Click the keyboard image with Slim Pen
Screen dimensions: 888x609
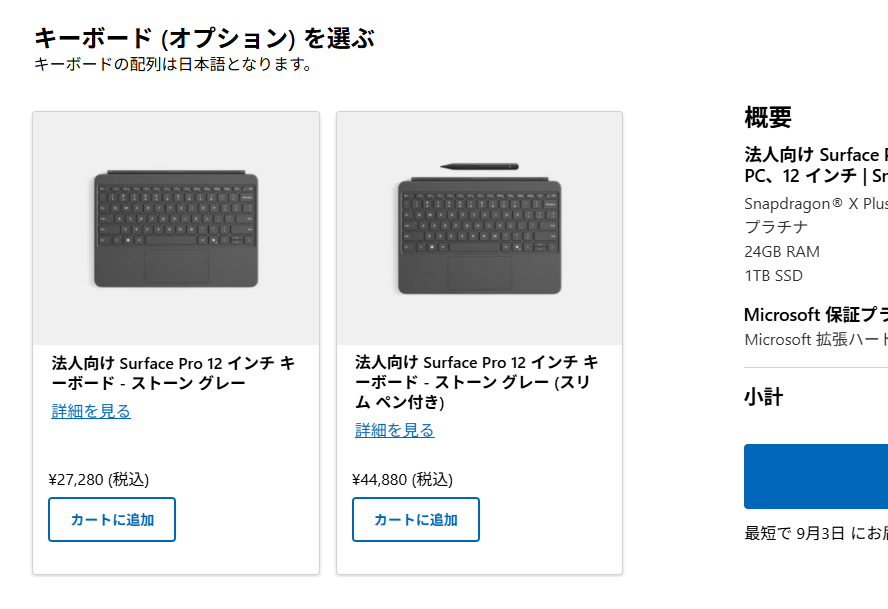pyautogui.click(x=480, y=228)
